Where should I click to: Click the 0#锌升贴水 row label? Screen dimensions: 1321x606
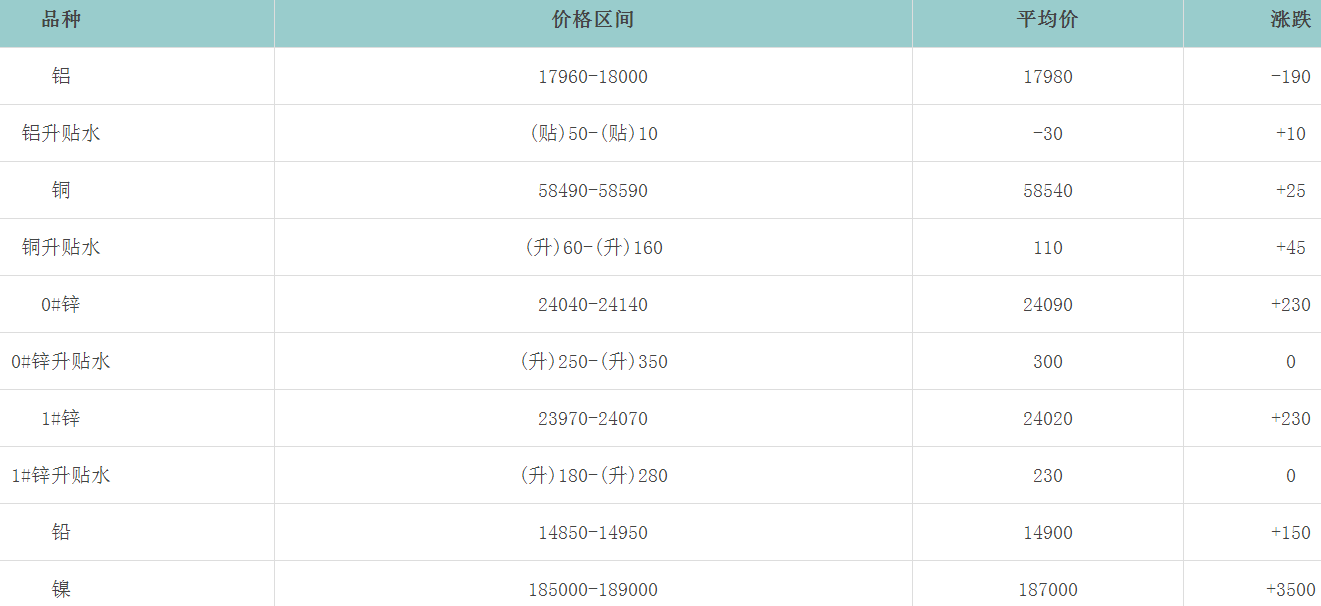[61, 361]
